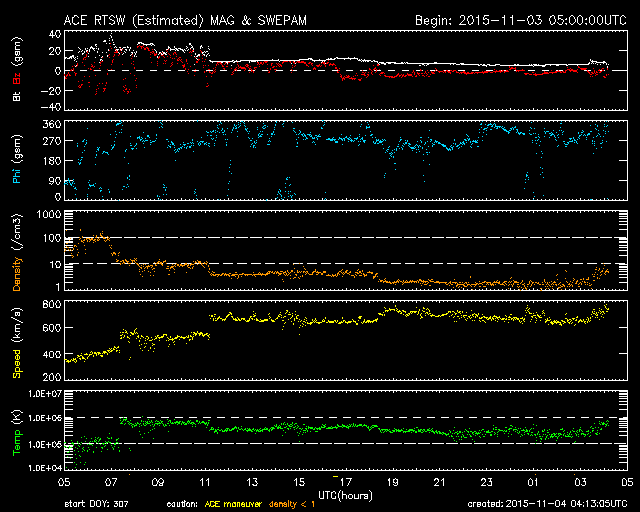Click the 'UTC(hours)' x-axis title
The image size is (640, 512).
345,495
